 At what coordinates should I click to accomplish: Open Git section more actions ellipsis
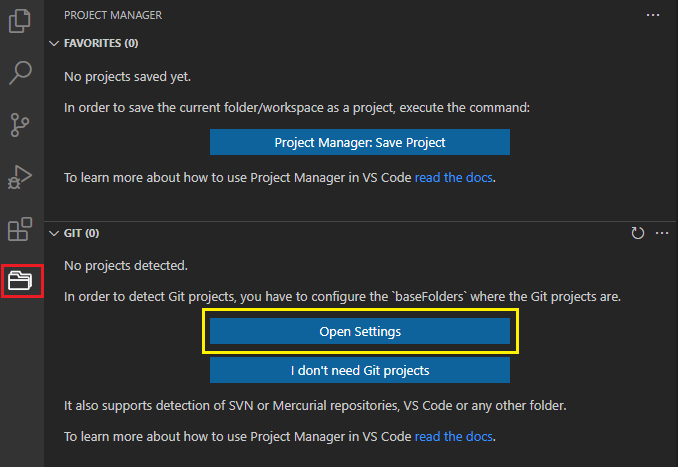point(662,233)
